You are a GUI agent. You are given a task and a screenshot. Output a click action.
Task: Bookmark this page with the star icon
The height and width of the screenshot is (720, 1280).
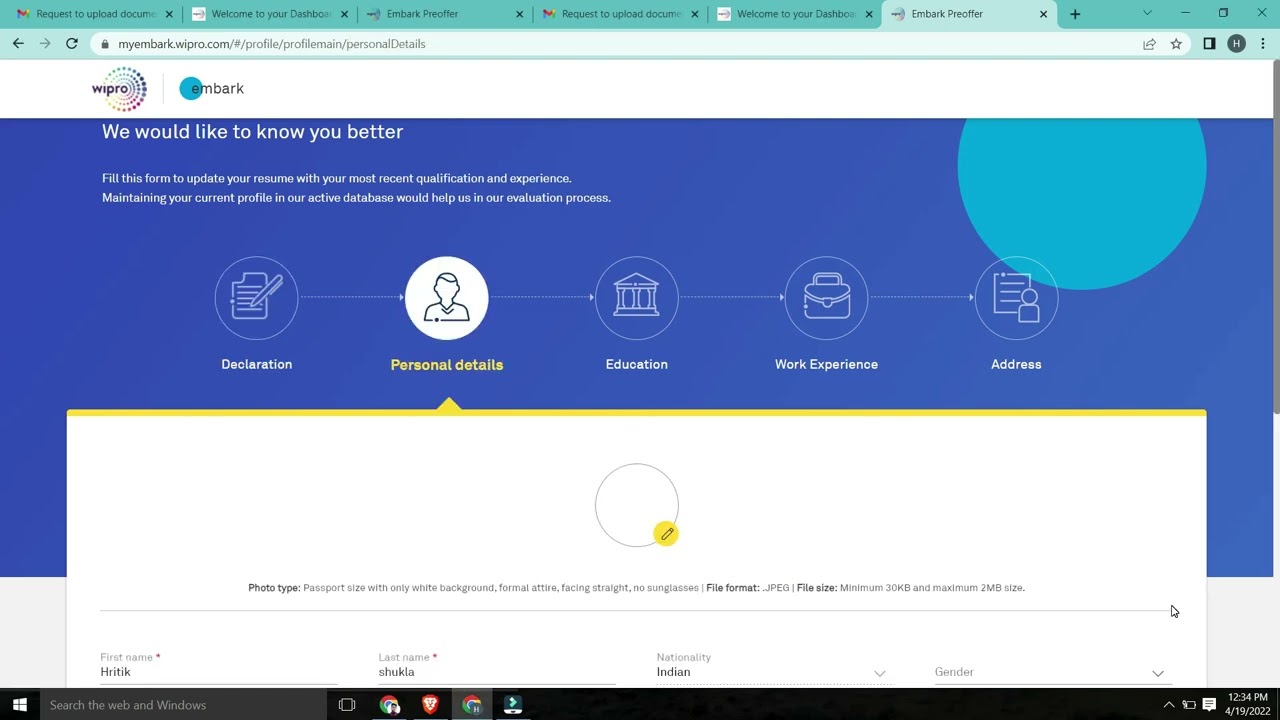1176,44
